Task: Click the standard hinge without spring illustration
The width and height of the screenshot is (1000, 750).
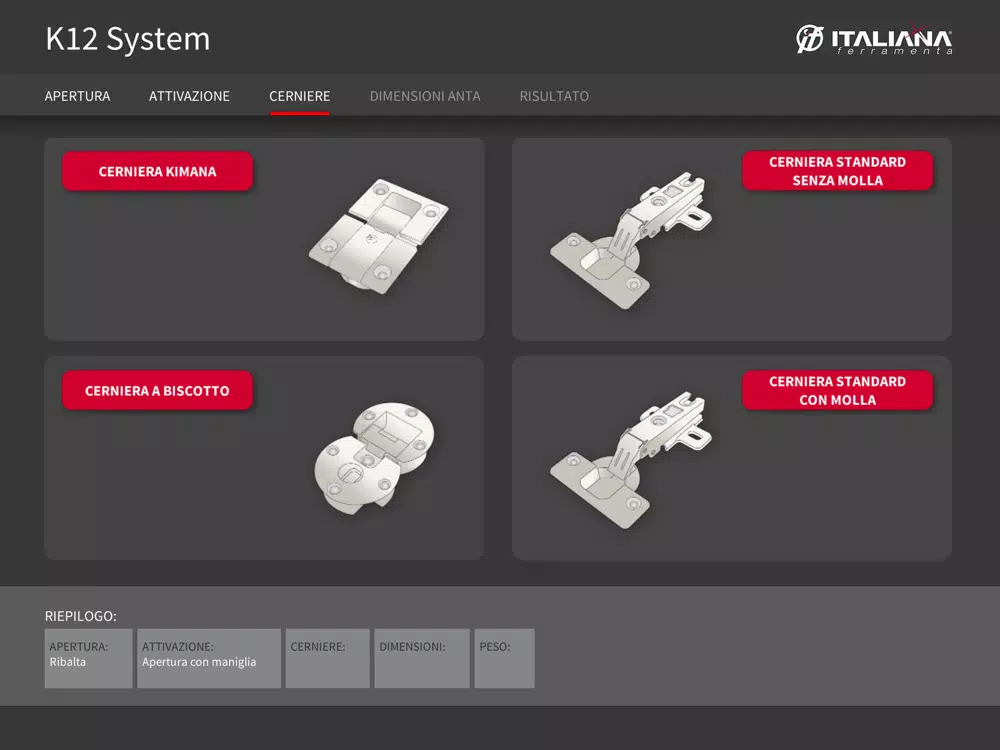Action: click(x=631, y=240)
